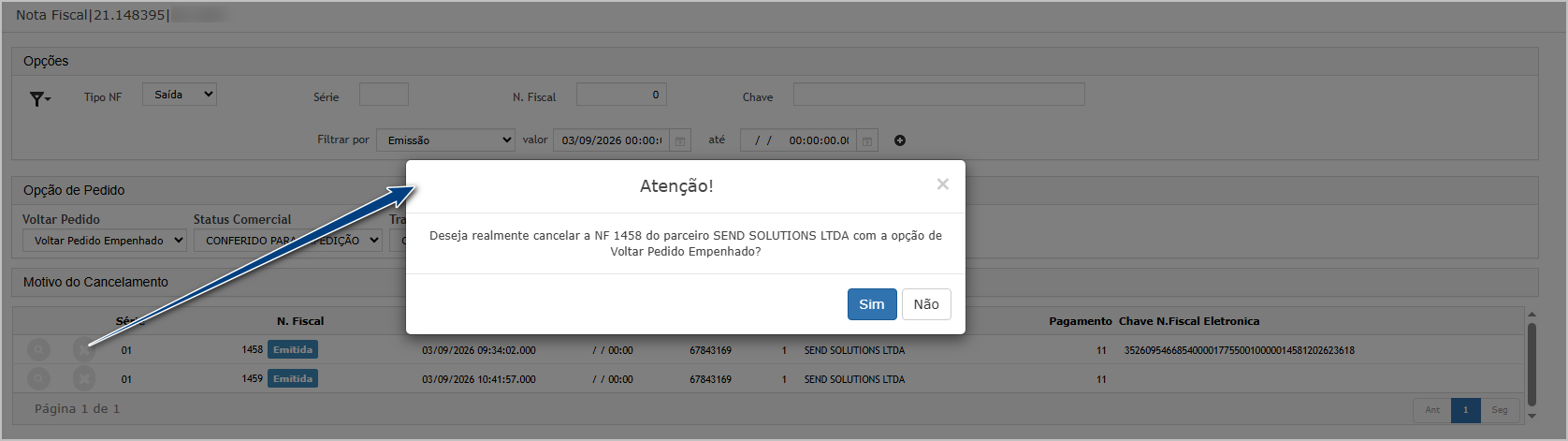1568x441 pixels.
Task: Click the cancel X icon for NF 1459
Action: [84, 379]
